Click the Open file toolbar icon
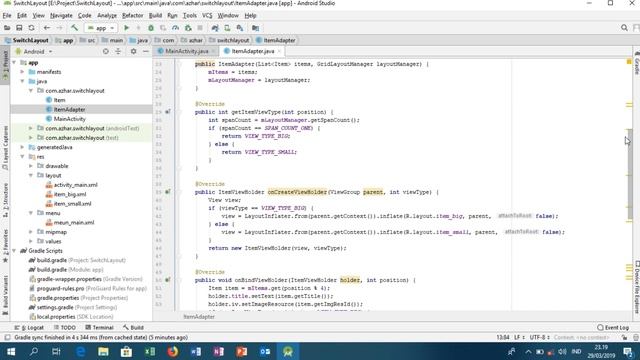The height and width of the screenshot is (360, 640). tap(7, 28)
